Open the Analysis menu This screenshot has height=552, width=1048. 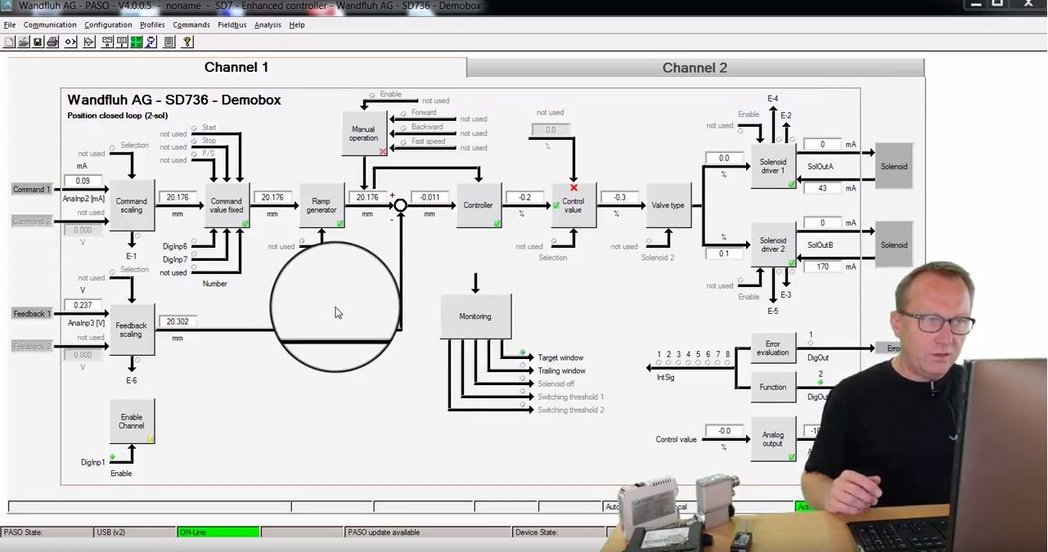[268, 25]
